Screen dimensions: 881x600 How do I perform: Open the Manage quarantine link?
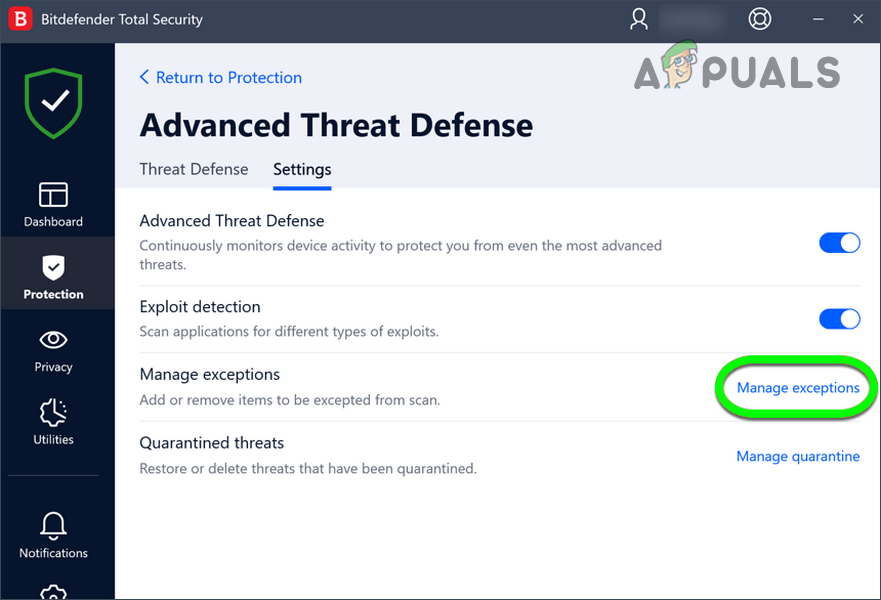798,456
